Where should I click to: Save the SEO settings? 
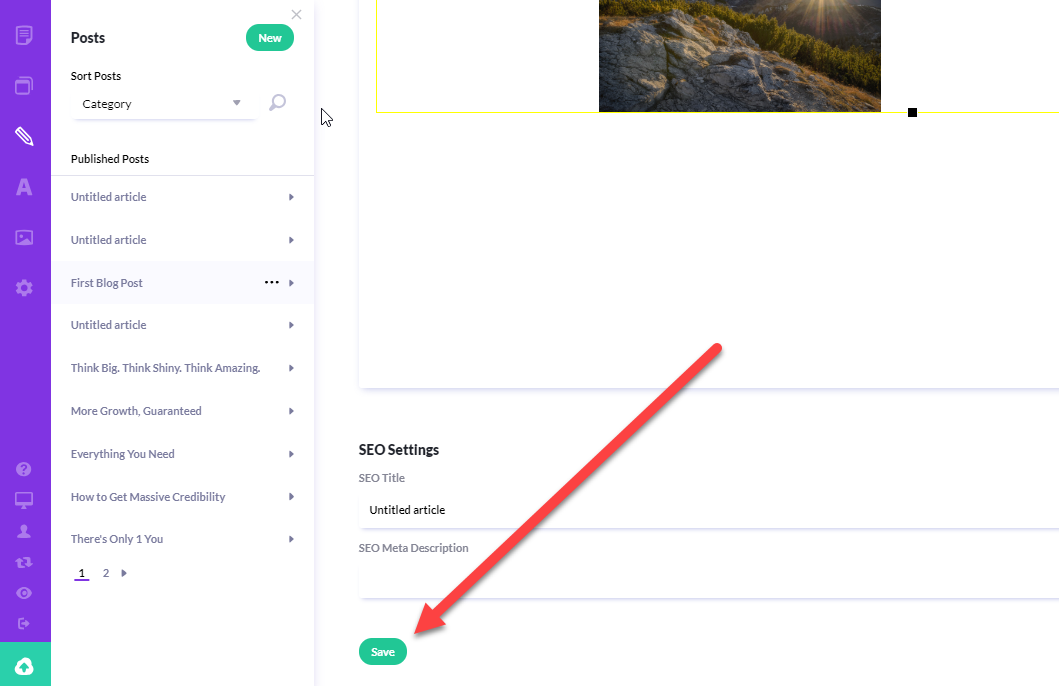(383, 652)
